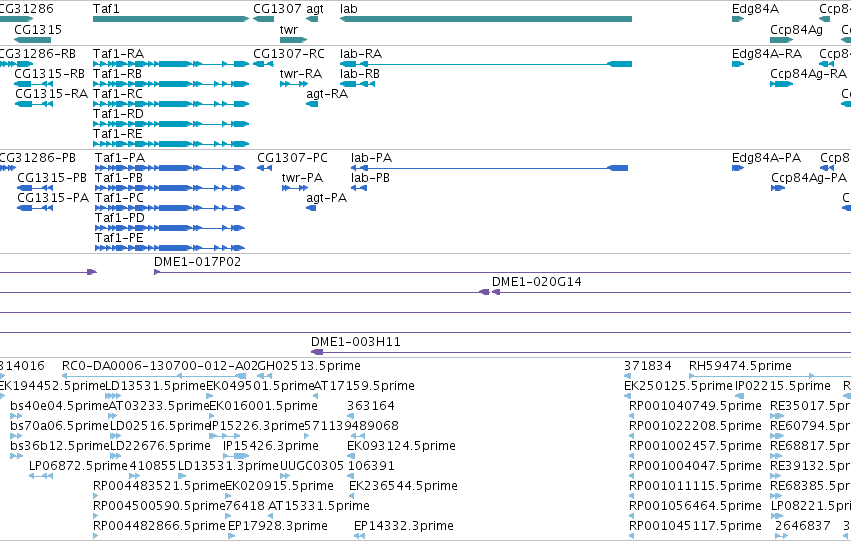Screen dimensions: 851x541
Task: Click the Taf1 gene label
Action: [106, 9]
